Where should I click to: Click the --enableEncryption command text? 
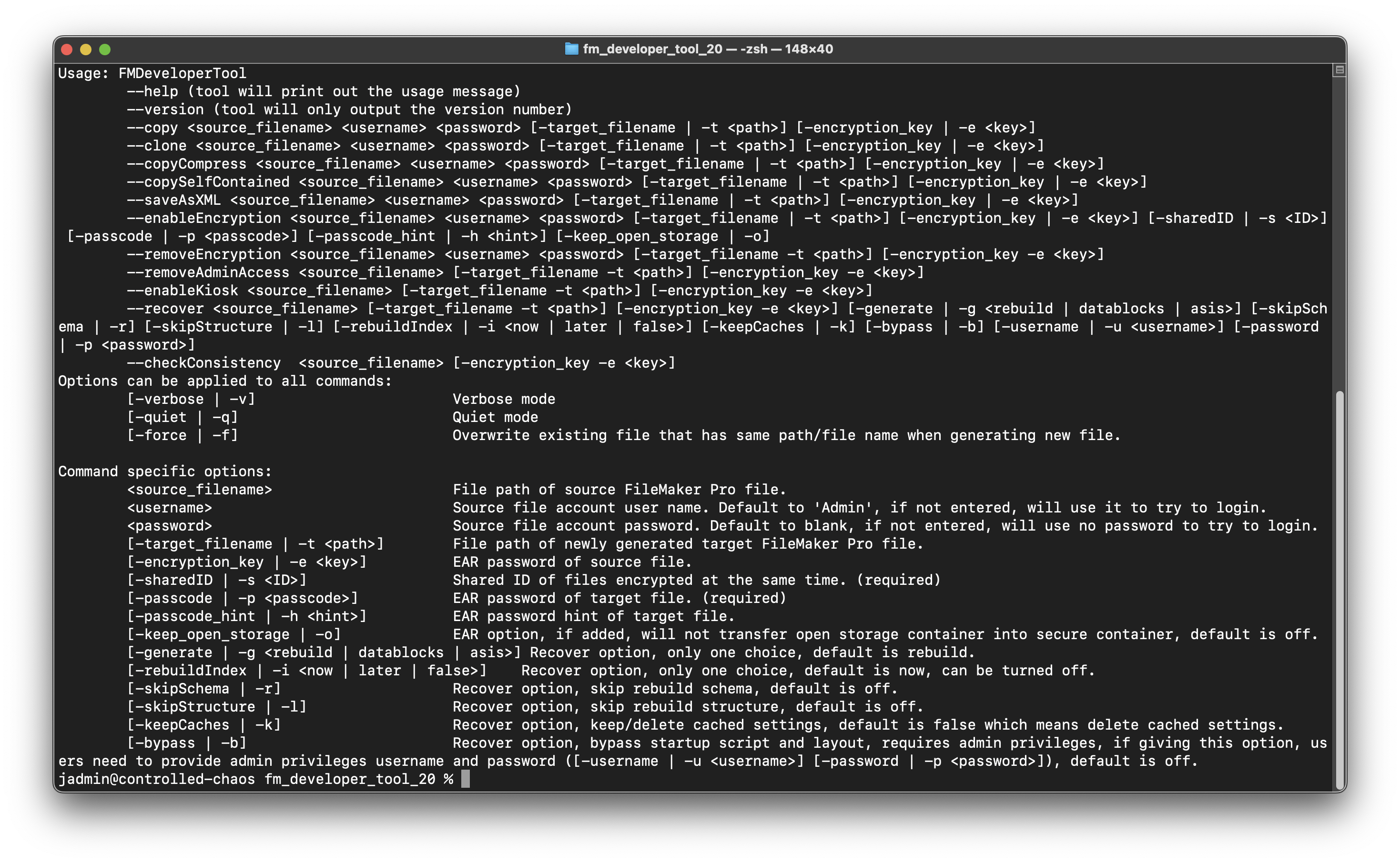[204, 218]
